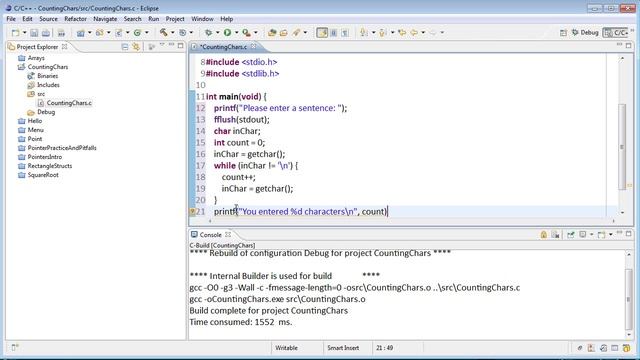
Task: Select the CountingChars.c editor tab
Action: point(223,47)
